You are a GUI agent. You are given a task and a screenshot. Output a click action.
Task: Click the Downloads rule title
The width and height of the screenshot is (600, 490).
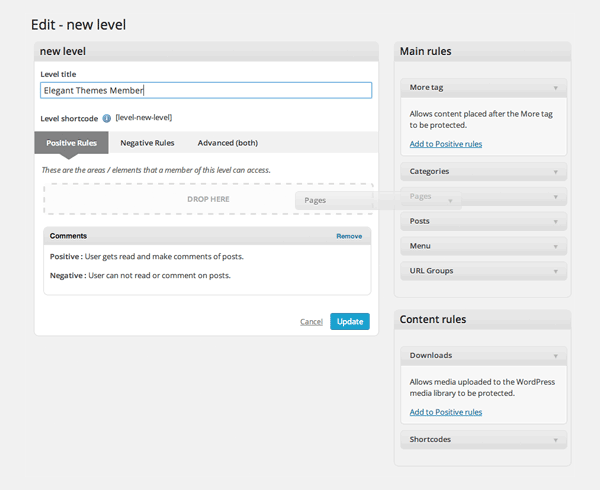(431, 355)
